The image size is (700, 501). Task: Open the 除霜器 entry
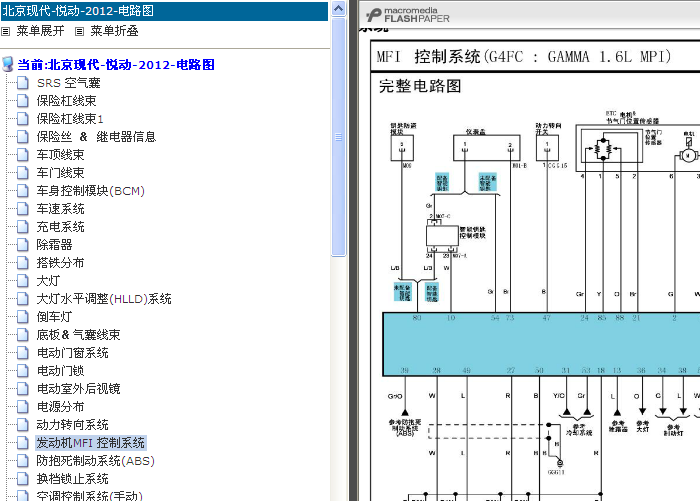54,245
